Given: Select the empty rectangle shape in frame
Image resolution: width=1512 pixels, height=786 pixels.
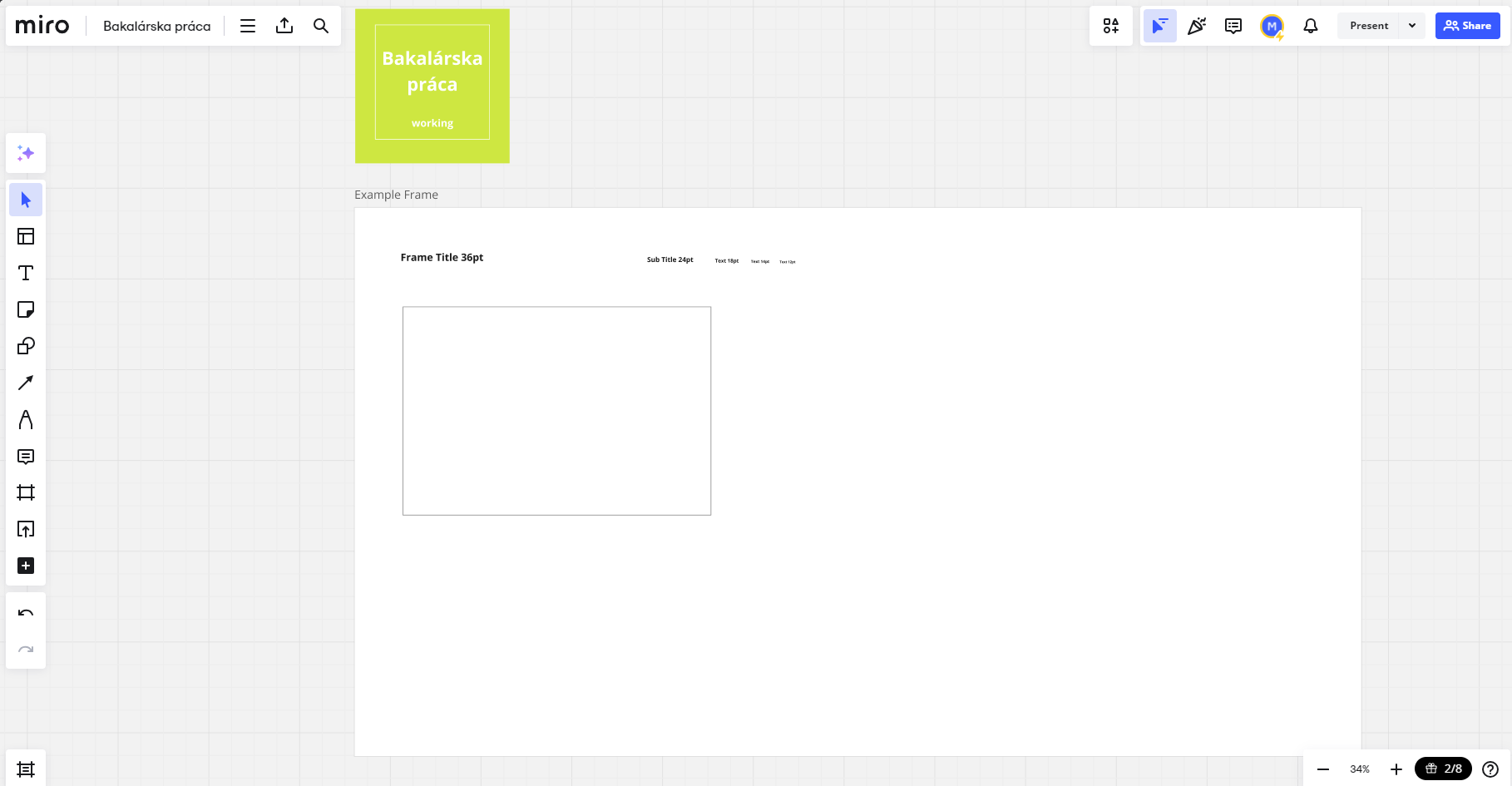Looking at the screenshot, I should point(557,411).
